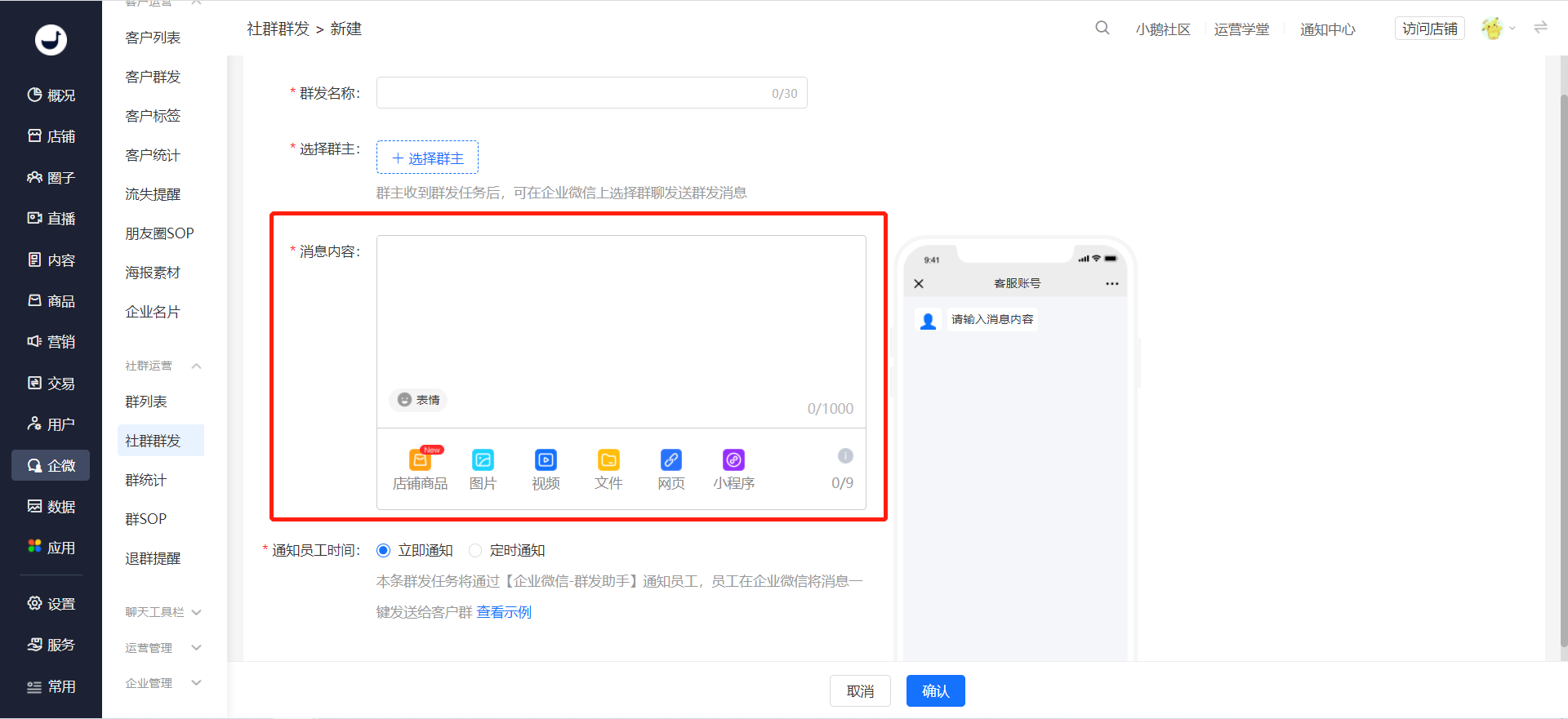Click the shop logo at top left
This screenshot has width=1568, height=719.
click(x=51, y=39)
